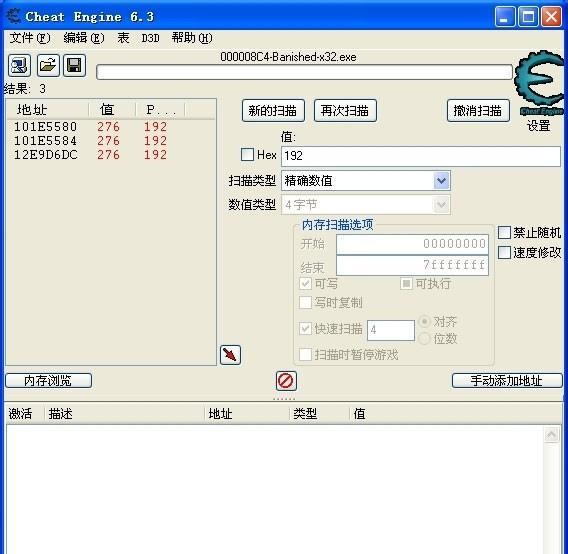The width and height of the screenshot is (568, 554).
Task: Click the 值 value input field
Action: (x=421, y=156)
